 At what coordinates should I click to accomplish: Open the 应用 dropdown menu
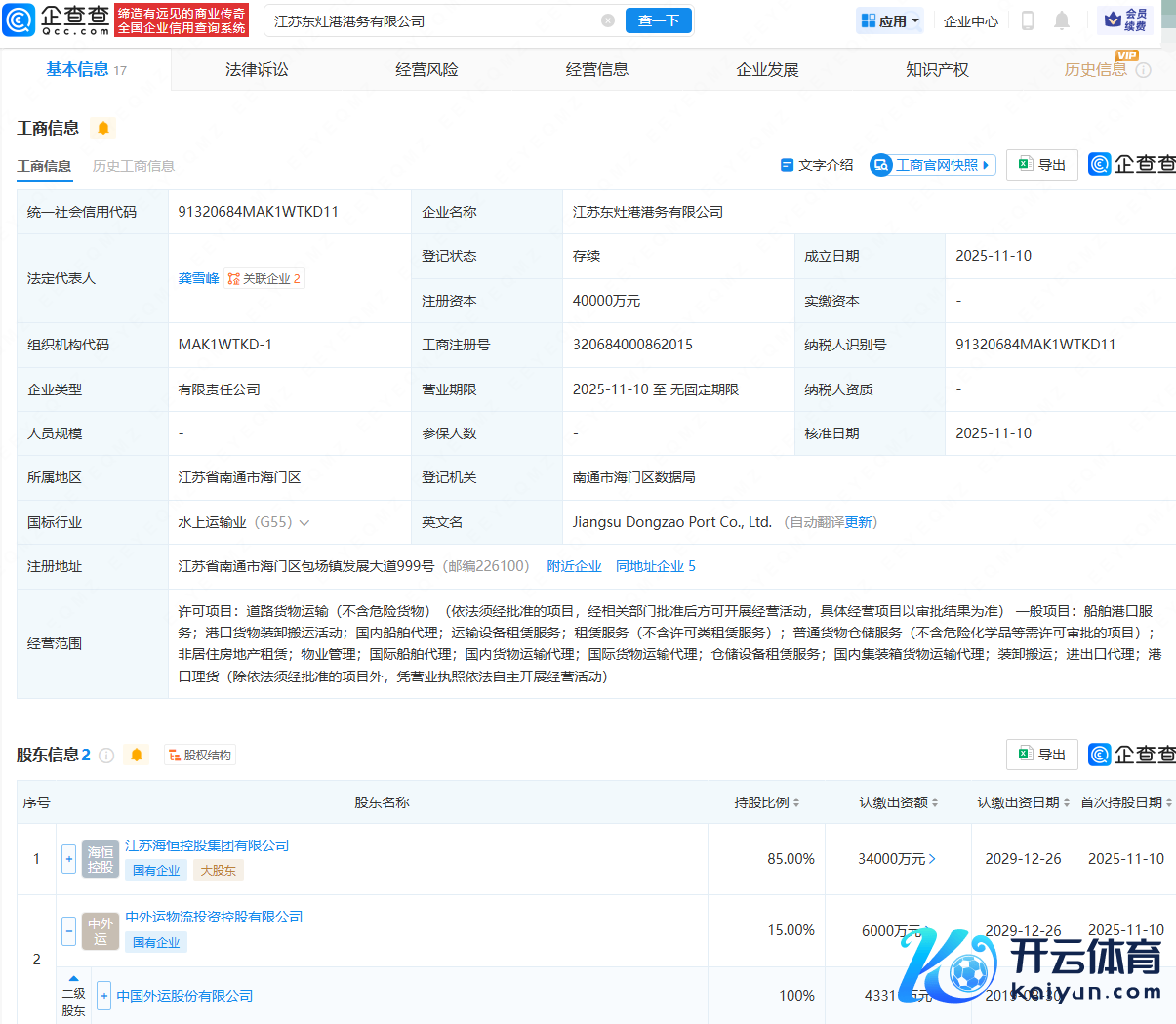(889, 20)
